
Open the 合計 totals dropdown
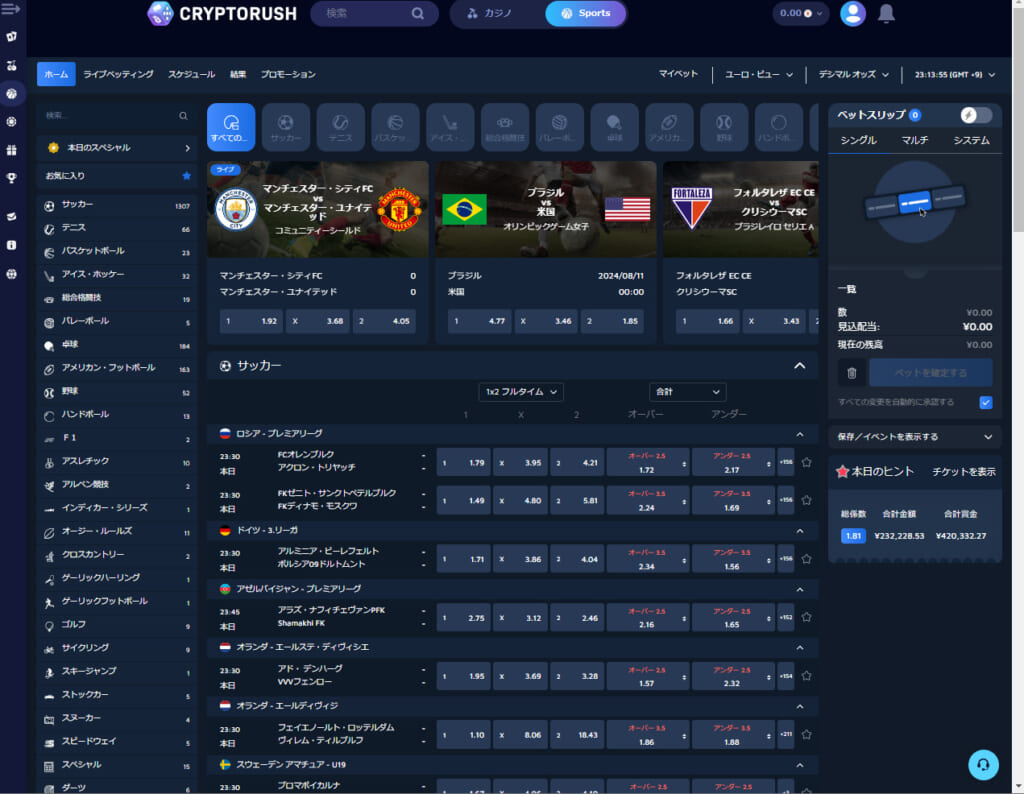click(x=688, y=392)
